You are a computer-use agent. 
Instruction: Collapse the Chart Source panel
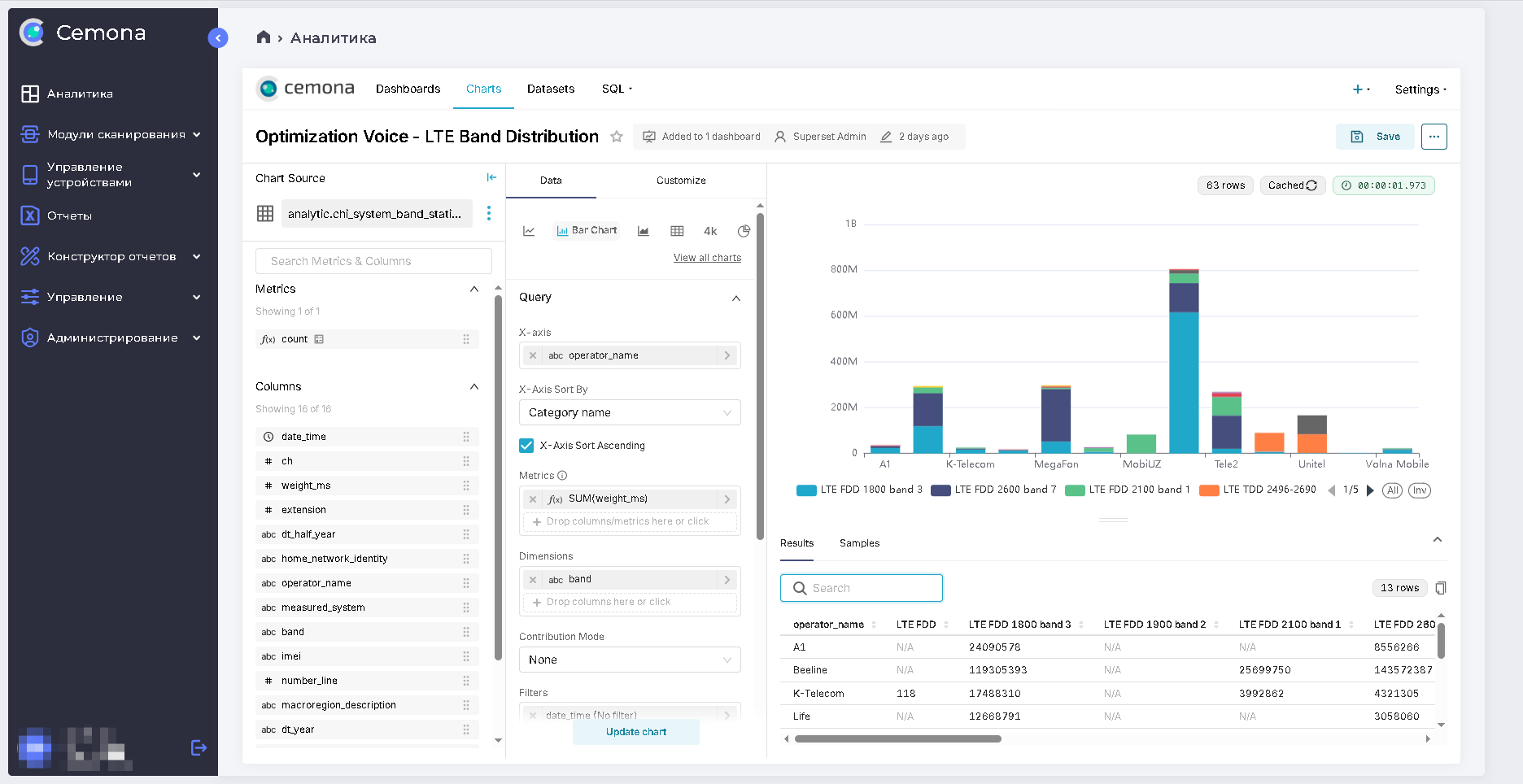[x=491, y=177]
